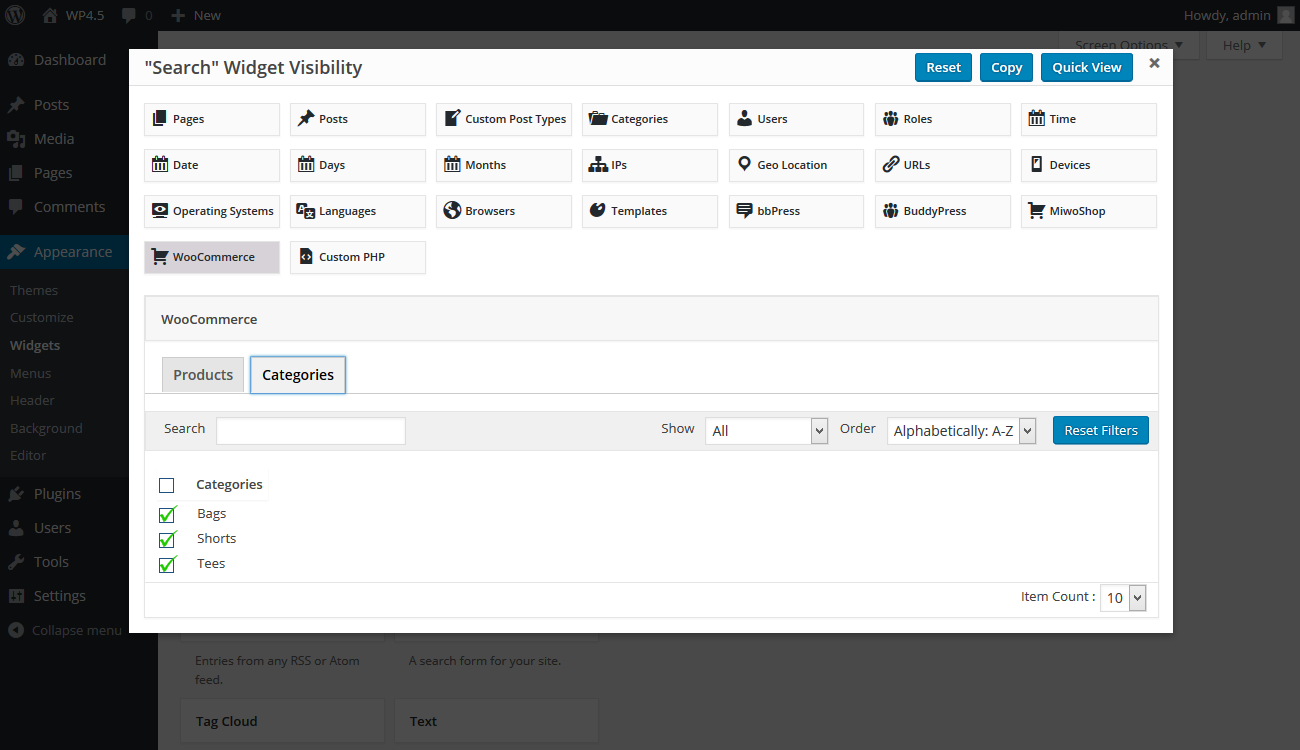Open the Pages visibility option
Screen dimensions: 1300x750
click(x=212, y=119)
